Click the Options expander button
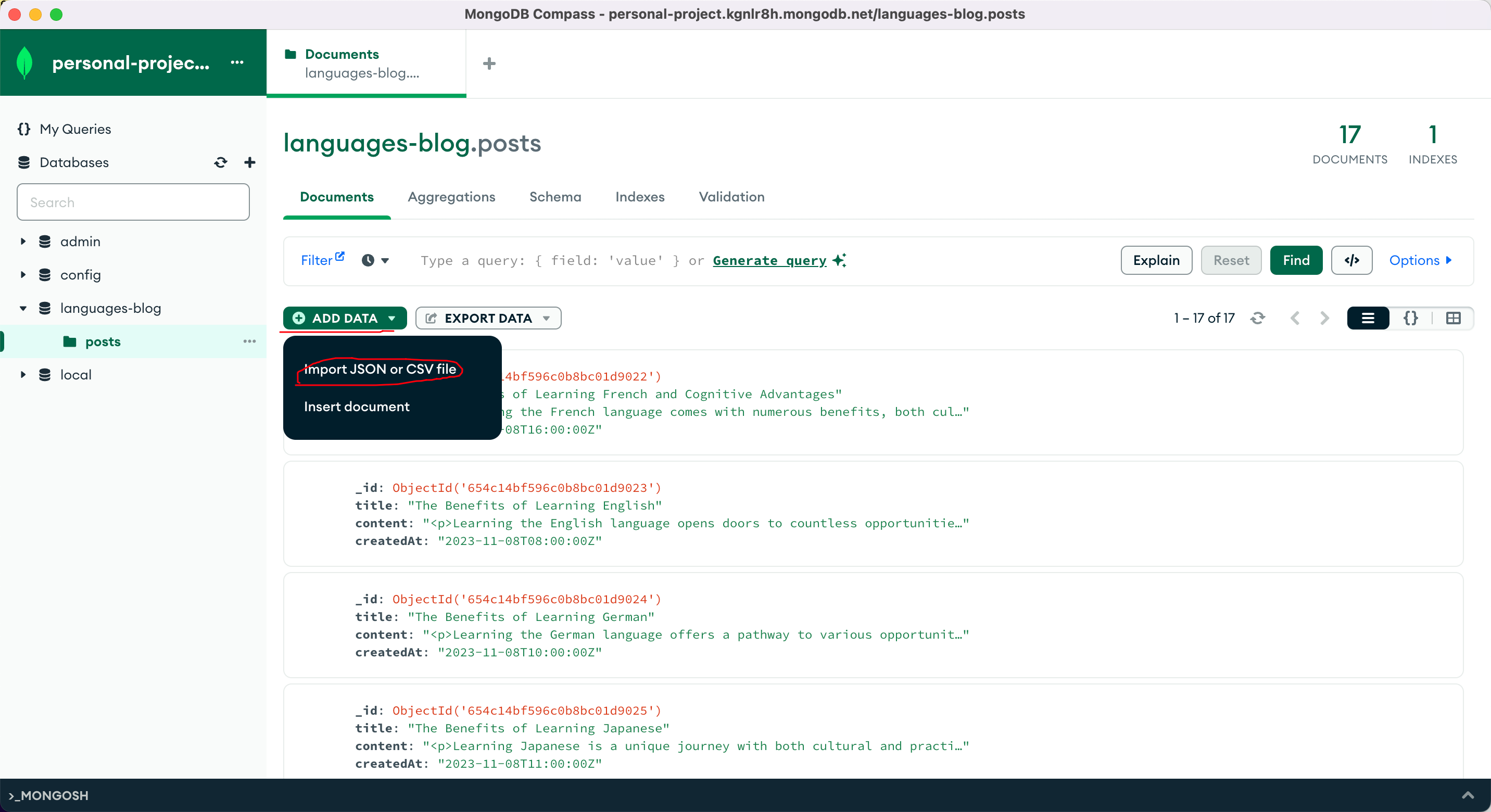The image size is (1491, 812). (x=1420, y=260)
